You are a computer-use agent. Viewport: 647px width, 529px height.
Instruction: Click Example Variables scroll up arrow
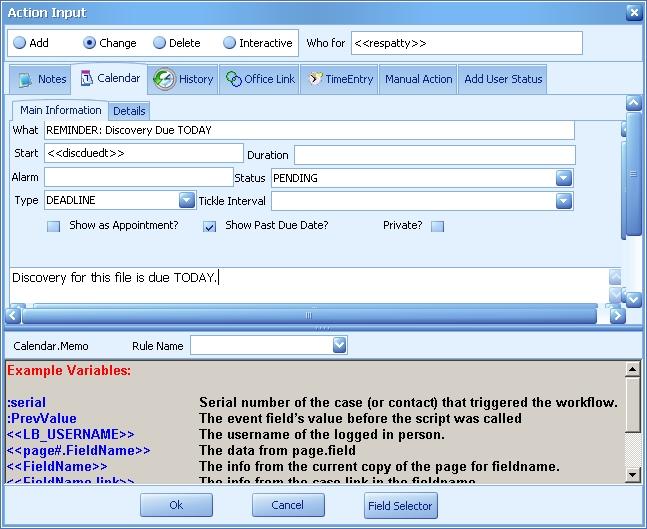click(632, 369)
